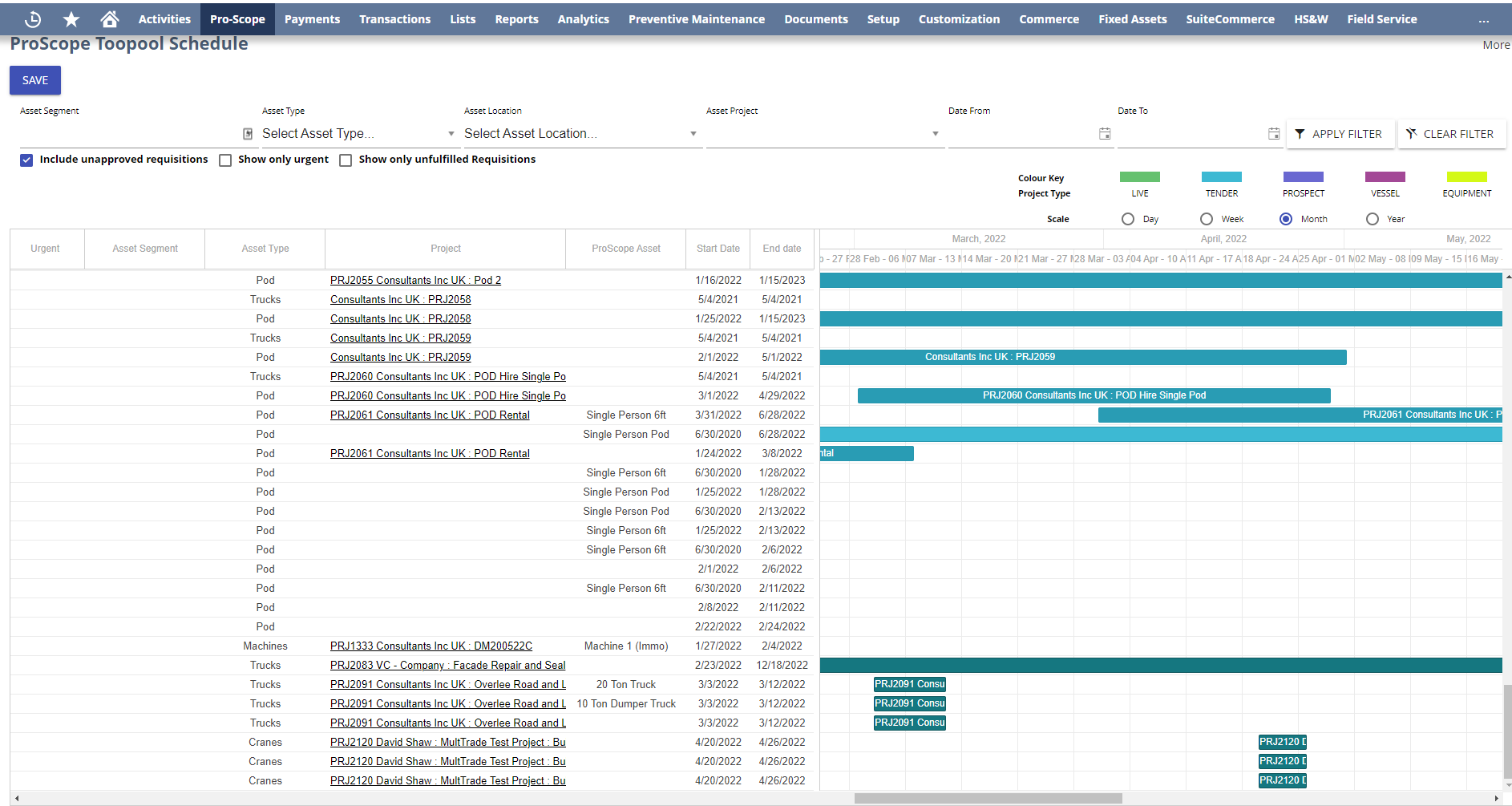The width and height of the screenshot is (1512, 806).
Task: Switch to the Preventive Maintenance menu
Action: pos(696,18)
